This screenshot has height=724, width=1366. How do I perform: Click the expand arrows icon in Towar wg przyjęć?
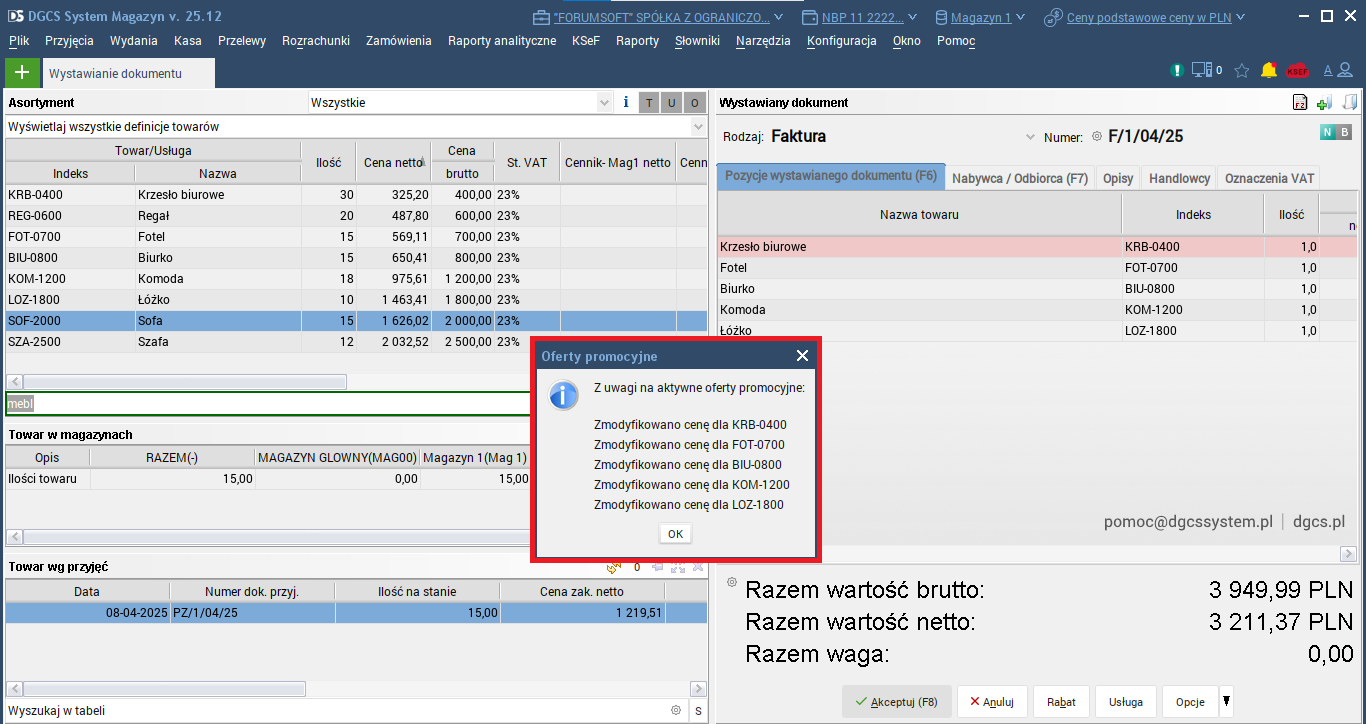(x=678, y=567)
